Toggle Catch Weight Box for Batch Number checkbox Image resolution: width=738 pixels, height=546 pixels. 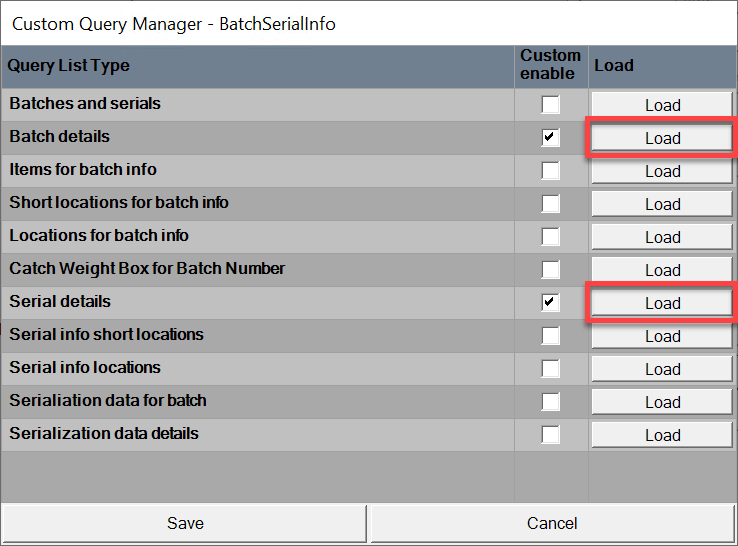pyautogui.click(x=550, y=270)
